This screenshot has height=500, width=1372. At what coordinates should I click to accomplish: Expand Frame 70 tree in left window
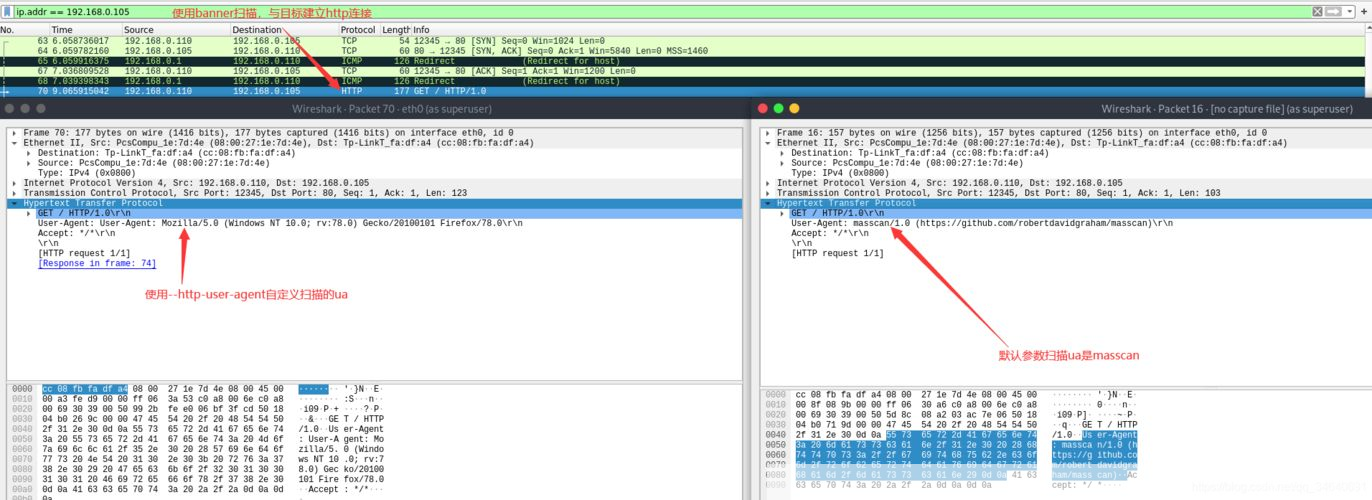click(13, 133)
